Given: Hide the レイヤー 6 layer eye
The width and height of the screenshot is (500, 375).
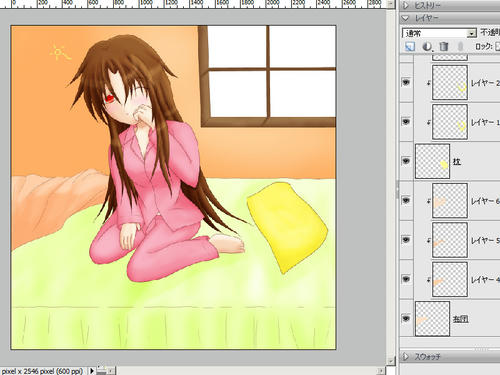Looking at the screenshot, I should pos(406,200).
